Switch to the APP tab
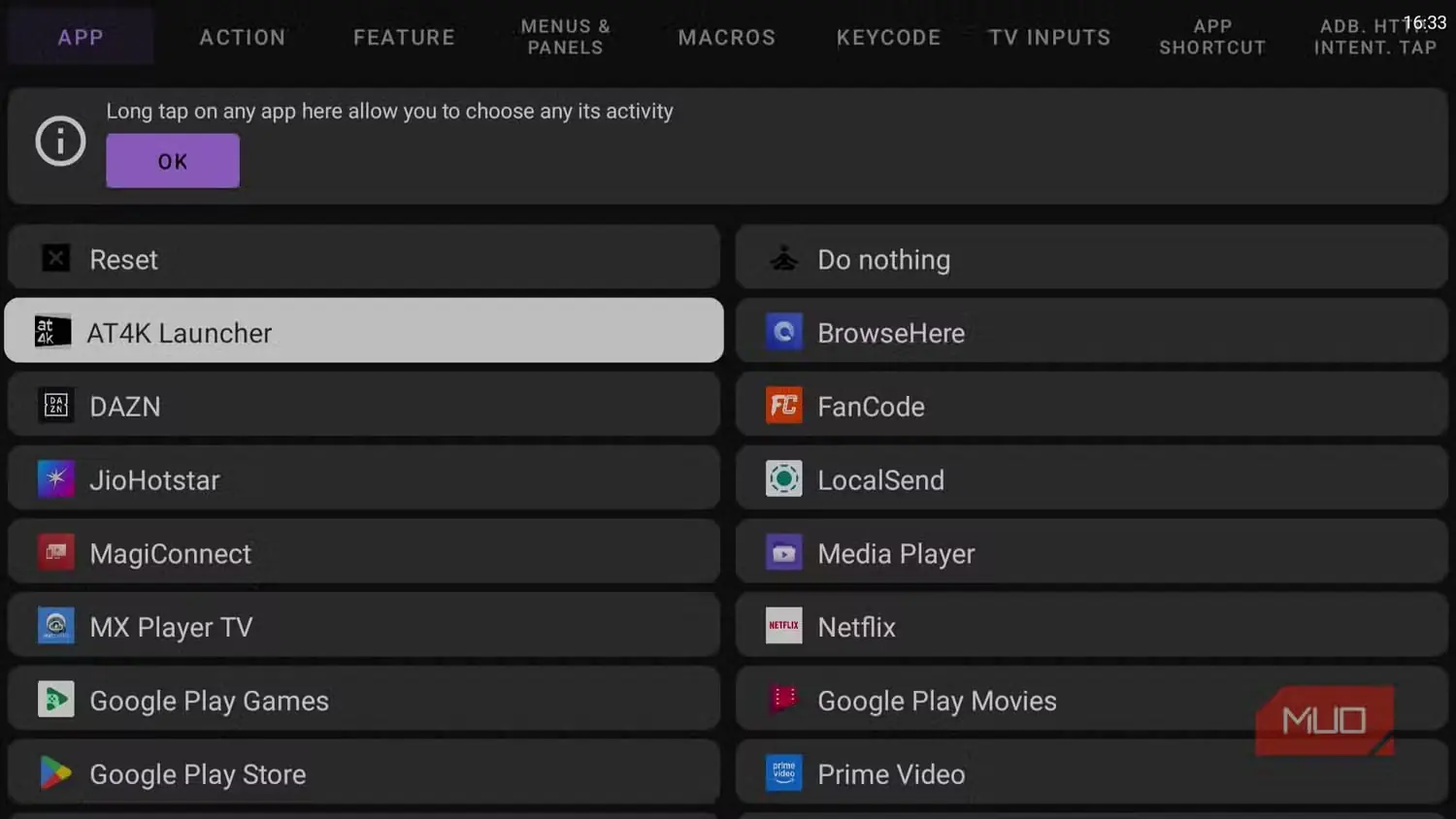 click(x=81, y=37)
